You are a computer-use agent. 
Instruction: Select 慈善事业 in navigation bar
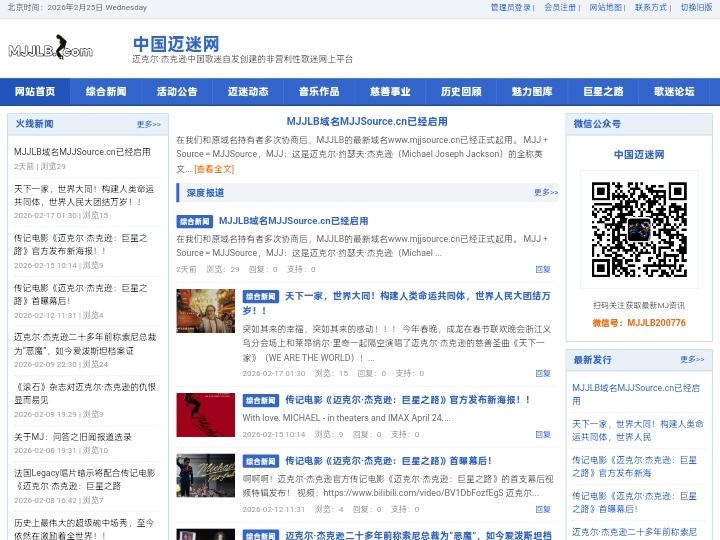coord(389,92)
